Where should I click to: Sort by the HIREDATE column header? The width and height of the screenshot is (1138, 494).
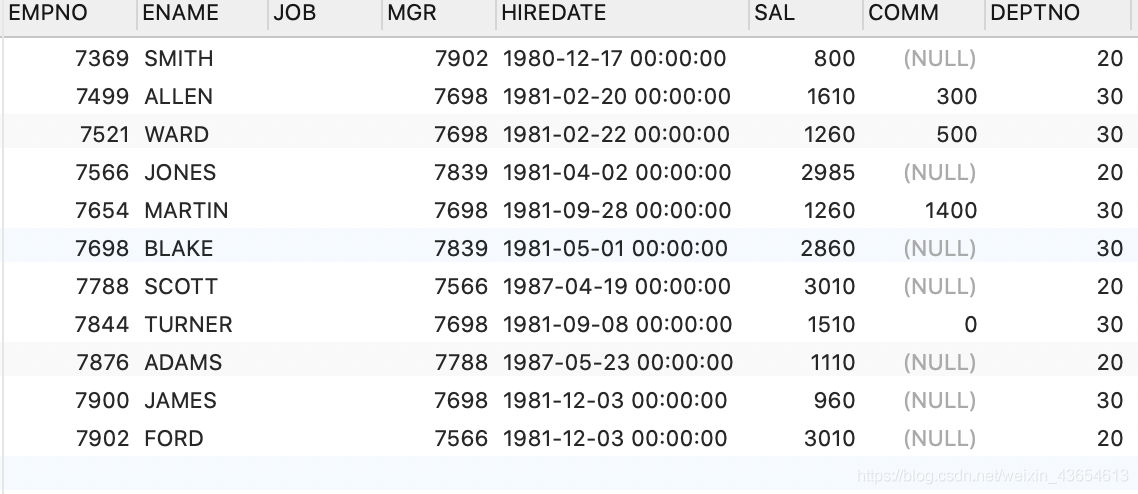[622, 13]
